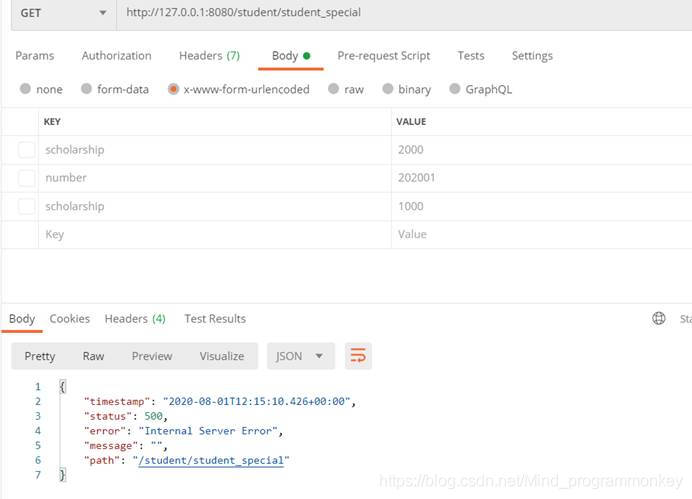Click the value 1000 cell
The width and height of the screenshot is (692, 499).
pos(542,206)
